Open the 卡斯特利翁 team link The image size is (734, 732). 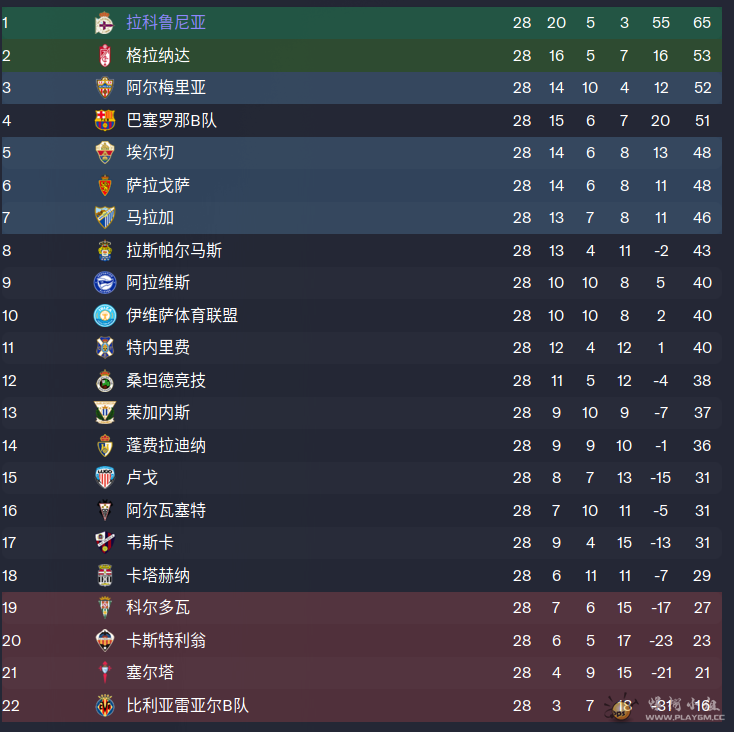166,640
